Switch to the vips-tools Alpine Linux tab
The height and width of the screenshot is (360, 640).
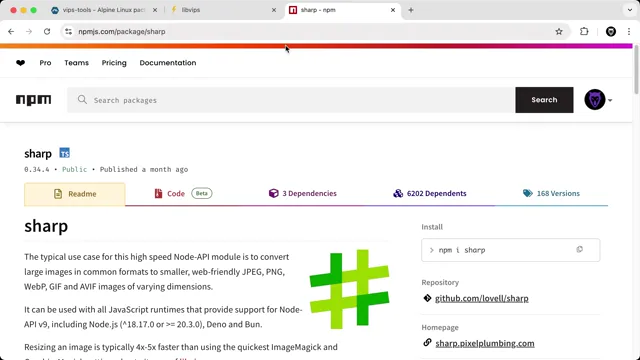pos(104,10)
